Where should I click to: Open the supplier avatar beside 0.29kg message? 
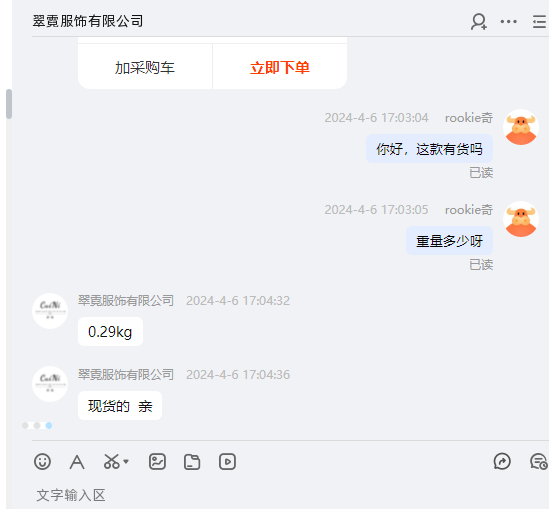click(50, 311)
